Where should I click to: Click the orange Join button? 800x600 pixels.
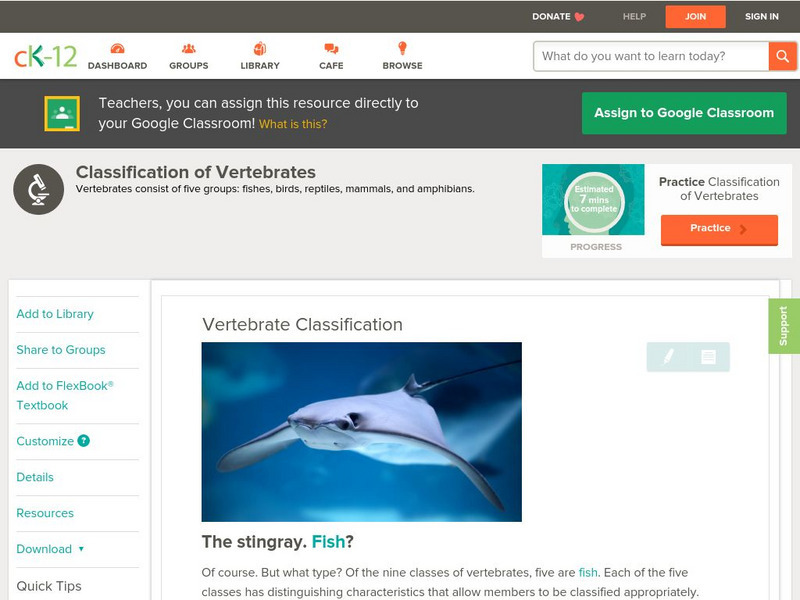click(695, 17)
